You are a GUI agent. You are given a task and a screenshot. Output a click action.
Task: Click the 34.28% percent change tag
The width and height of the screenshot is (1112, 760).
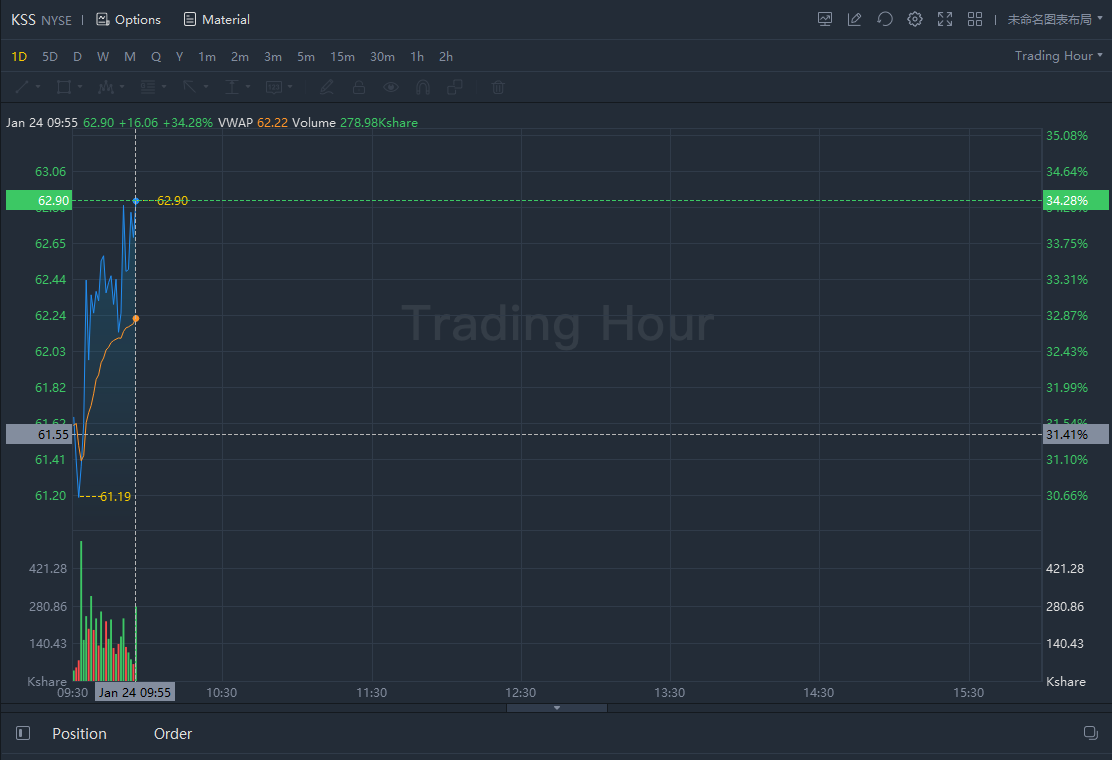(1076, 201)
